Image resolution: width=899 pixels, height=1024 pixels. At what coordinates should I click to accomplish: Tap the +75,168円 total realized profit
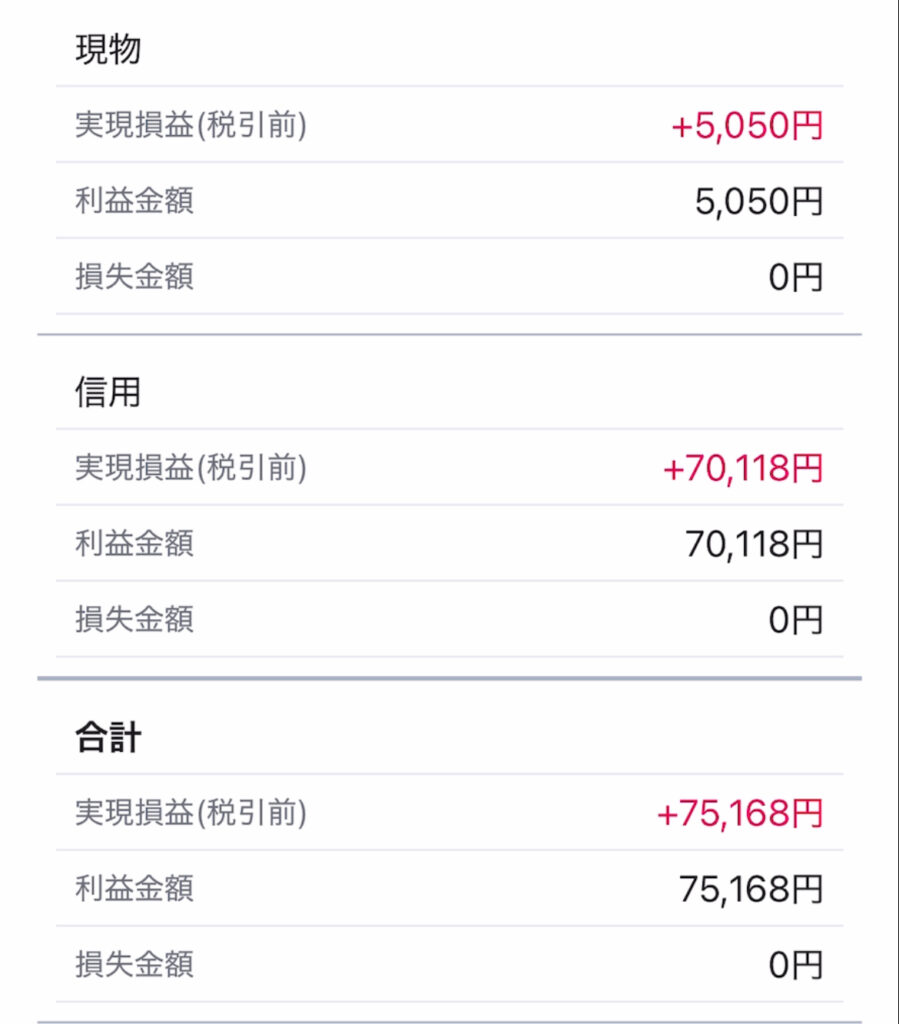(x=740, y=813)
